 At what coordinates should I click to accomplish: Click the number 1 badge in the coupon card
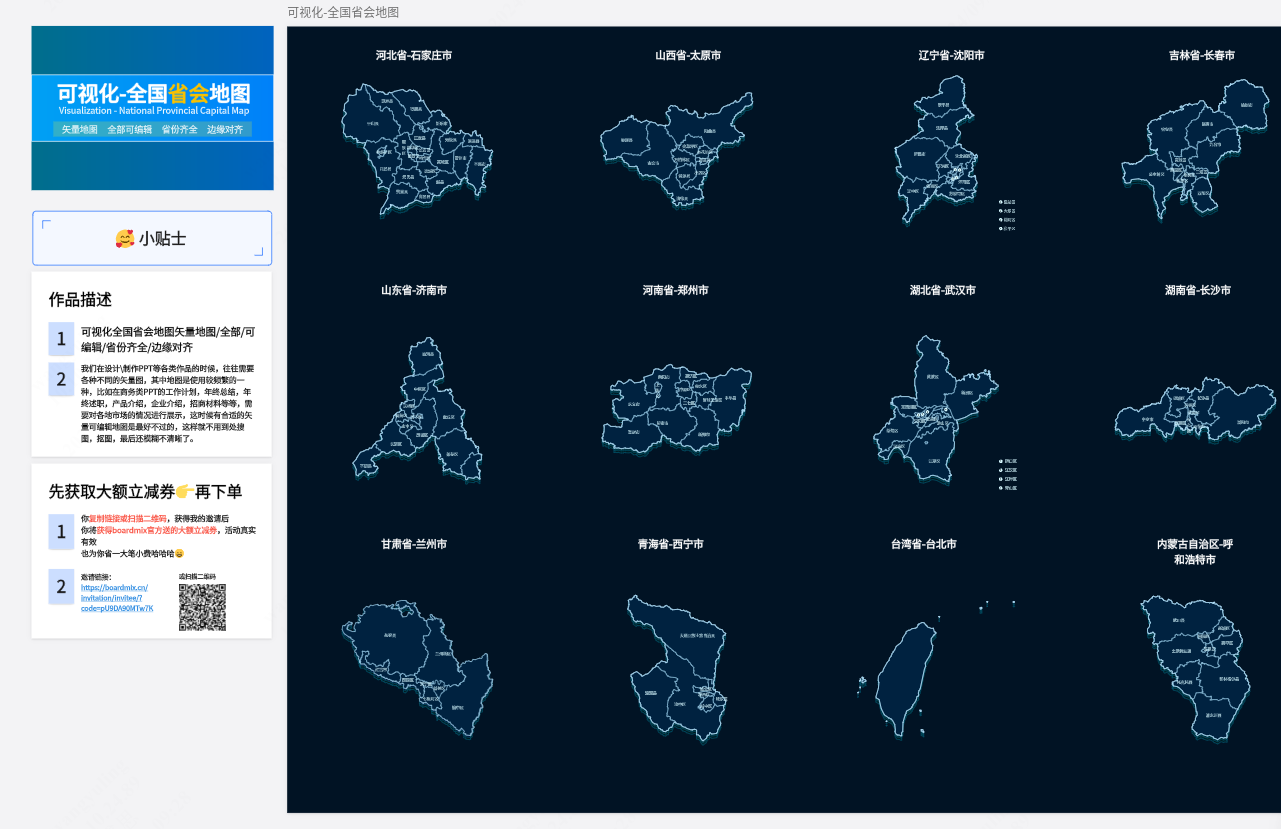pyautogui.click(x=61, y=532)
